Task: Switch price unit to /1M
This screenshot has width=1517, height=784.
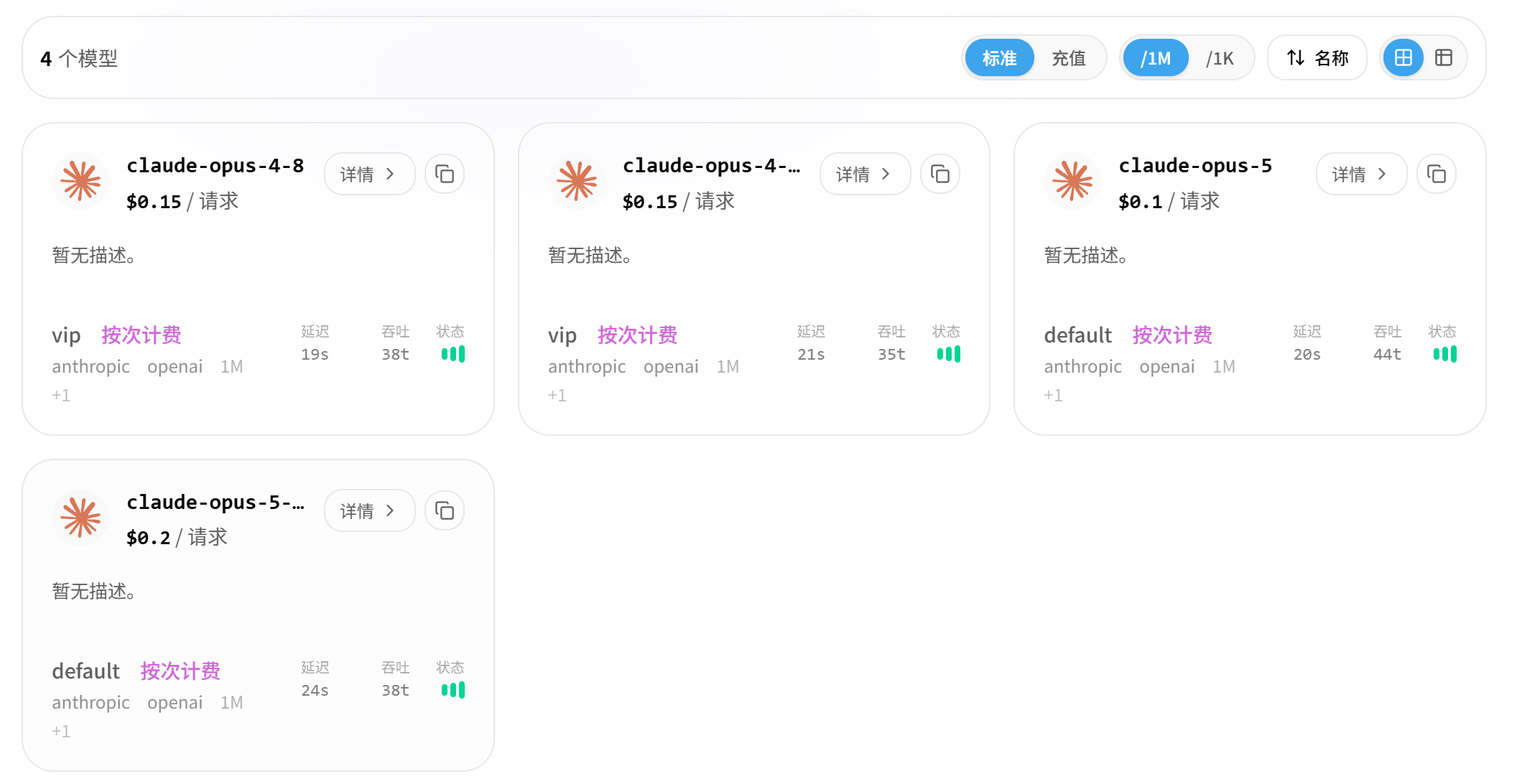Action: [x=1155, y=57]
